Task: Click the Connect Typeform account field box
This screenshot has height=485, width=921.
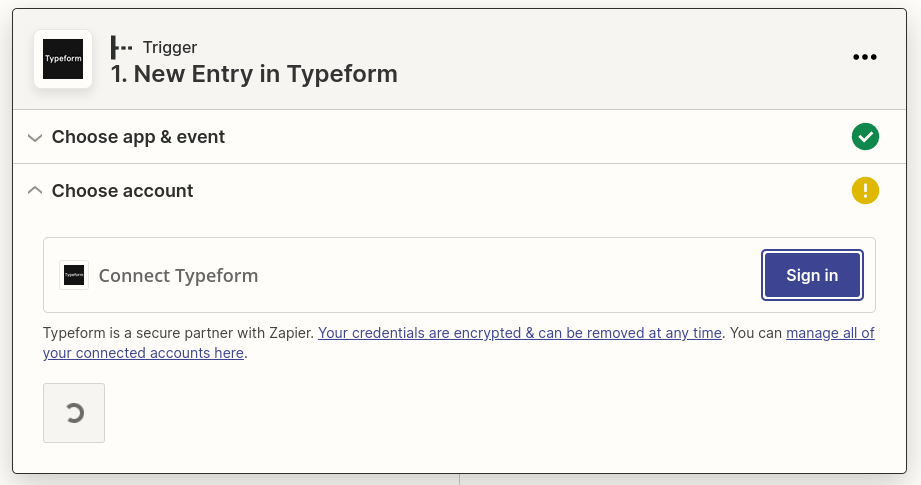Action: click(x=459, y=275)
